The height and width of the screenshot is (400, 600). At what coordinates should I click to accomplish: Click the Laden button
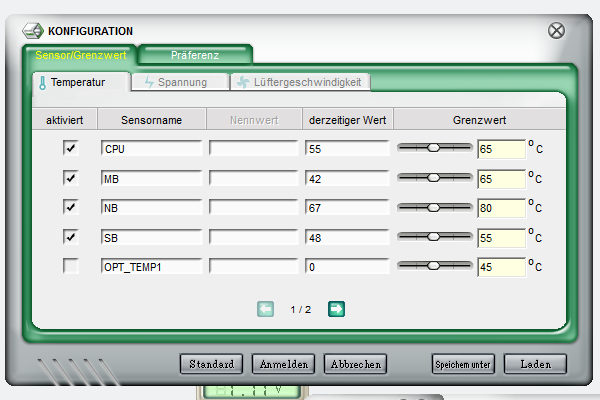pyautogui.click(x=535, y=364)
